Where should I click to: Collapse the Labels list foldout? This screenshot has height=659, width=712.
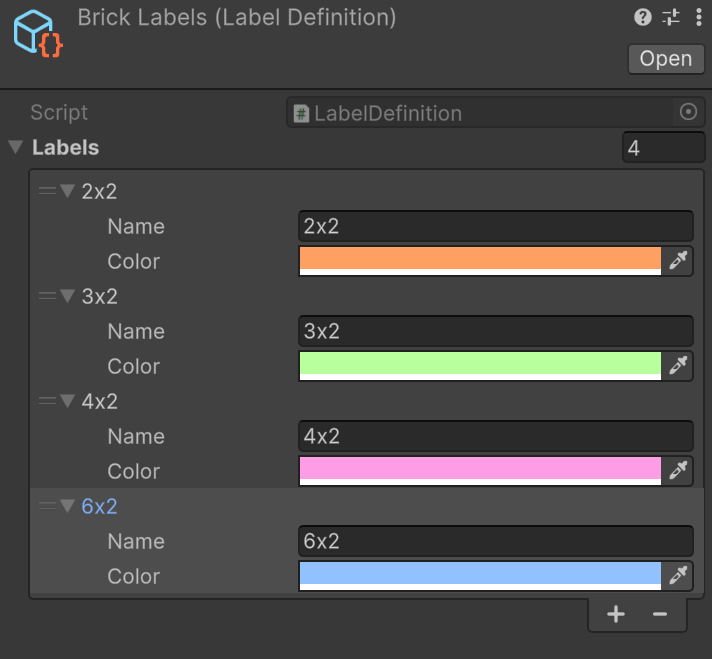point(15,148)
